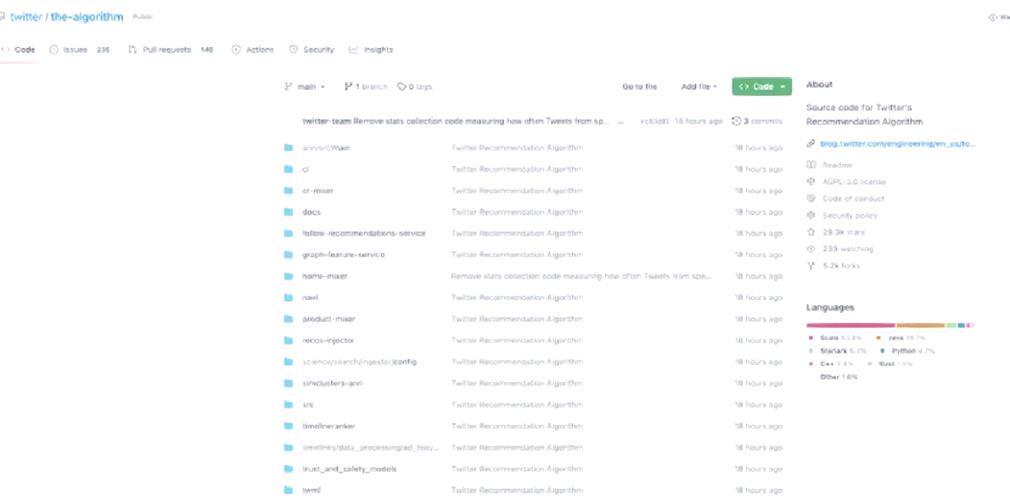Screen dimensions: 1010x500
Task: Click the link chain icon beside blog.twitter.com
Action: [811, 144]
